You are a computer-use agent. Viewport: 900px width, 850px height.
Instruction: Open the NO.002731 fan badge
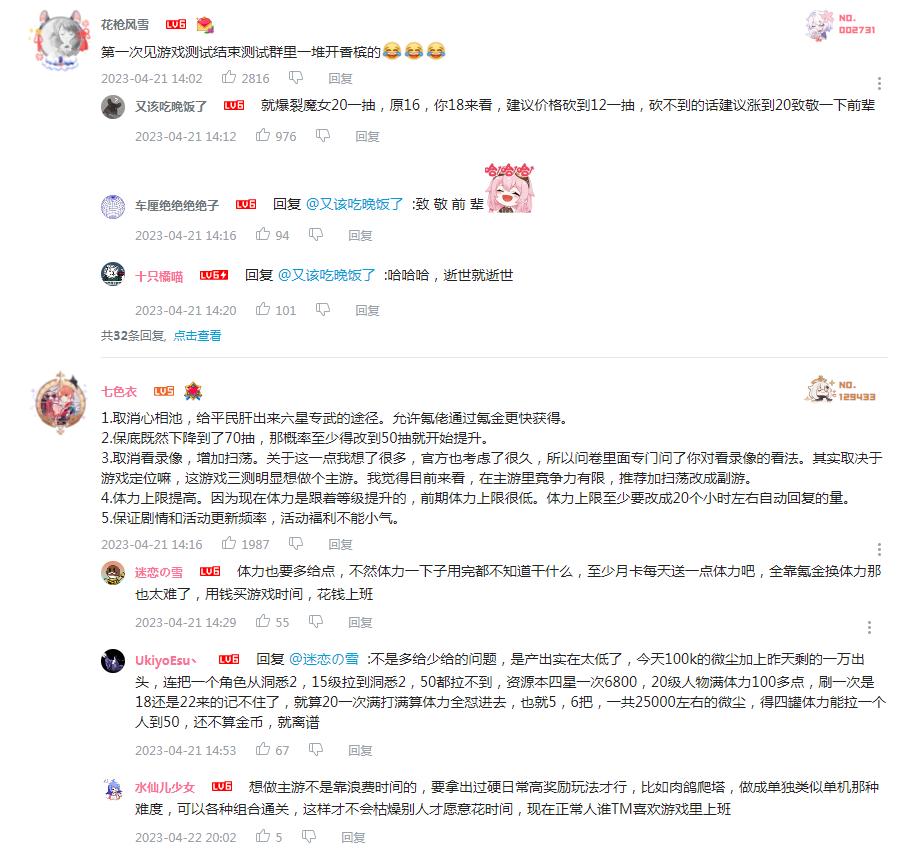click(x=840, y=25)
